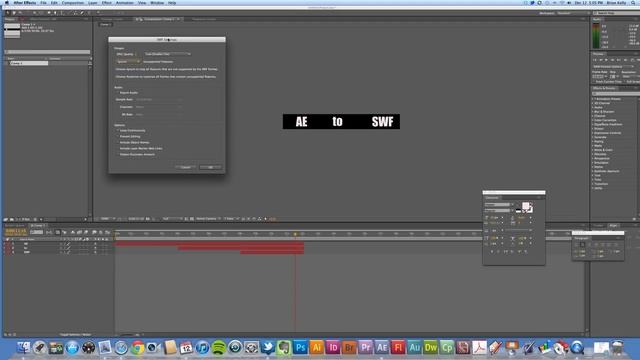Open the File menu
This screenshot has width=640, height=360.
click(43, 3)
